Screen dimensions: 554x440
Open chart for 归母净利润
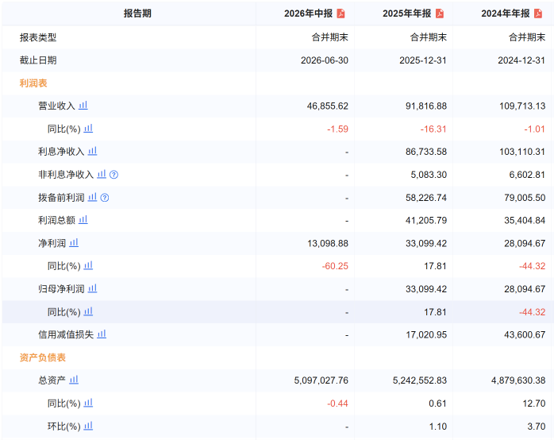pyautogui.click(x=92, y=289)
